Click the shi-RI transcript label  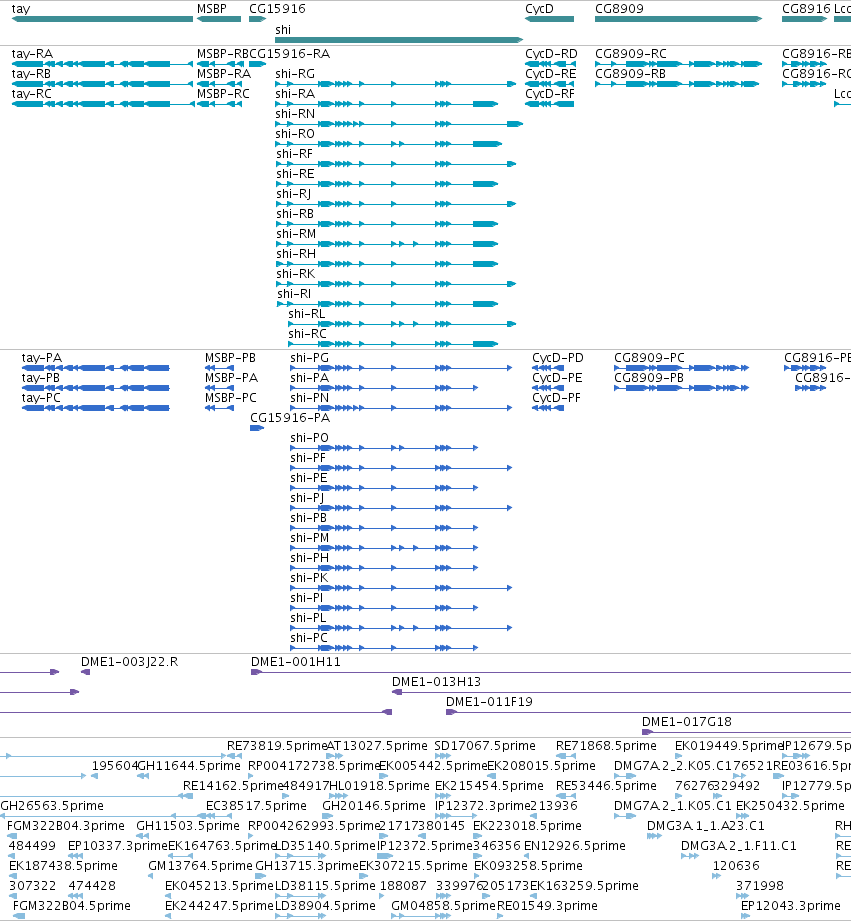(x=294, y=294)
